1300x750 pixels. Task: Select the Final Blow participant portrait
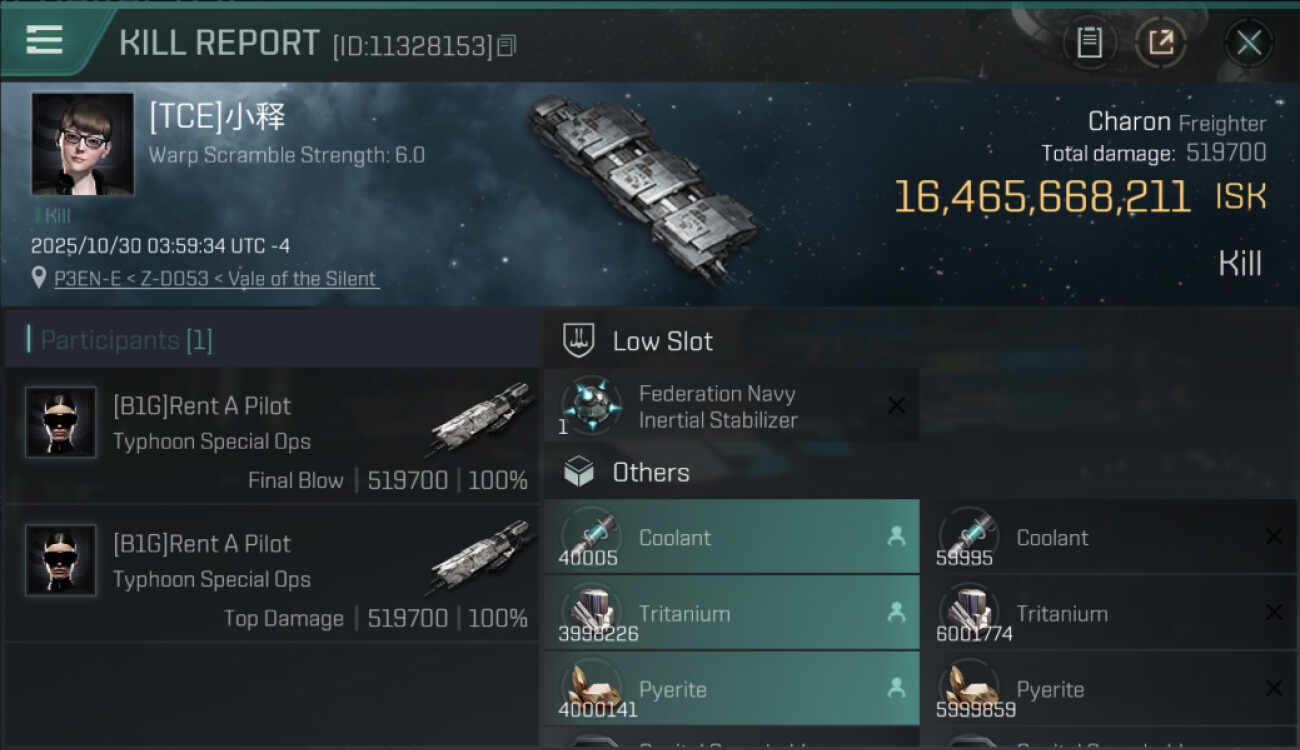click(x=61, y=423)
